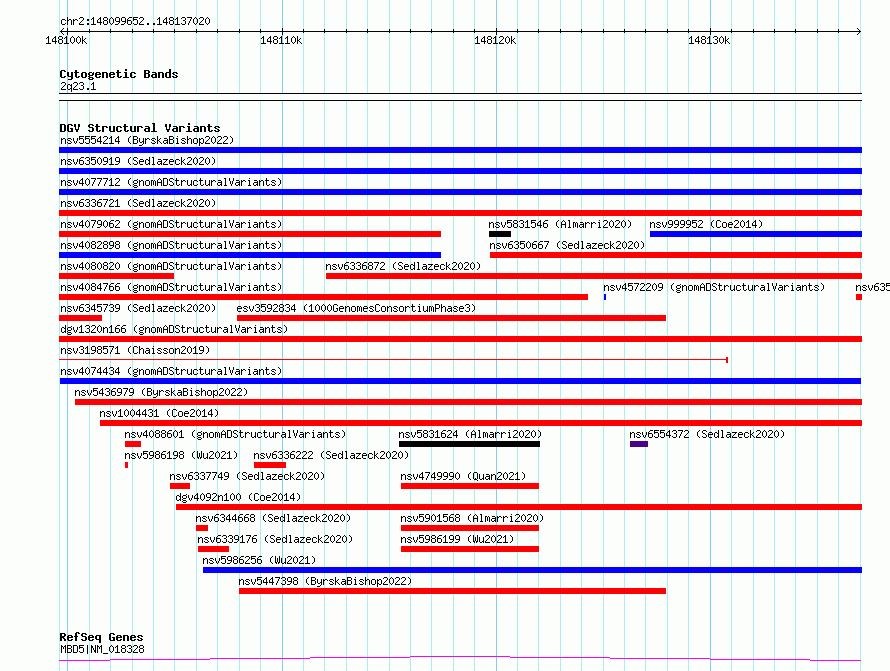Image resolution: width=890 pixels, height=671 pixels.
Task: Click the nsv5447398 (ByrskaBishop2022) label
Action: coord(325,581)
